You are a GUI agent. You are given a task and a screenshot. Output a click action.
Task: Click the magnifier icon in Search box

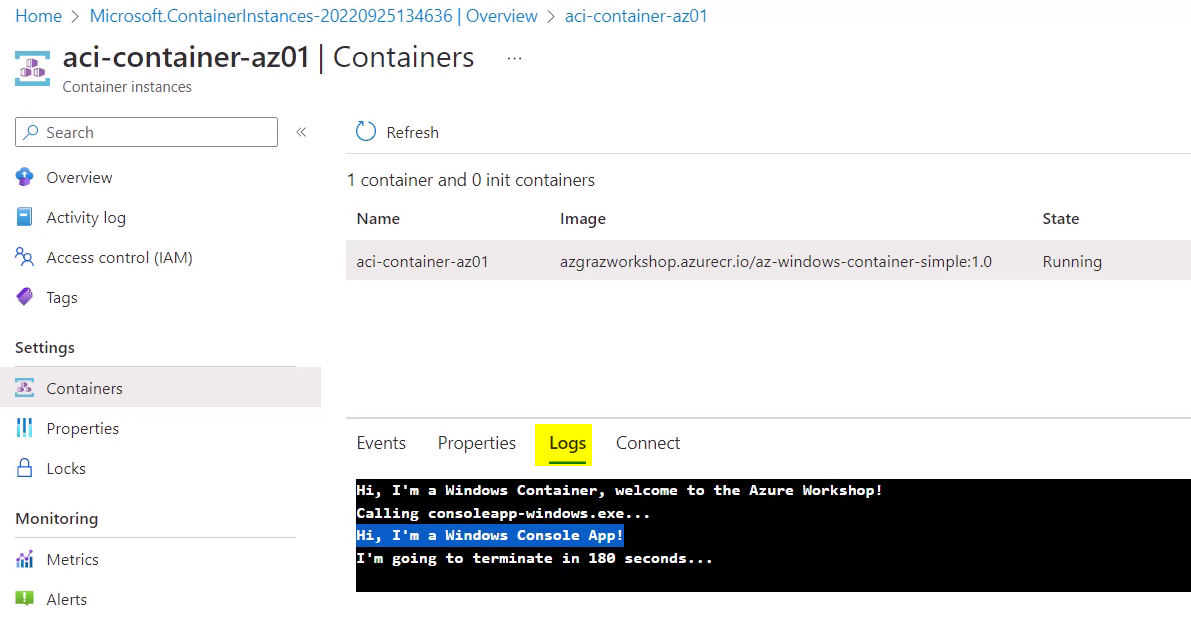[30, 132]
